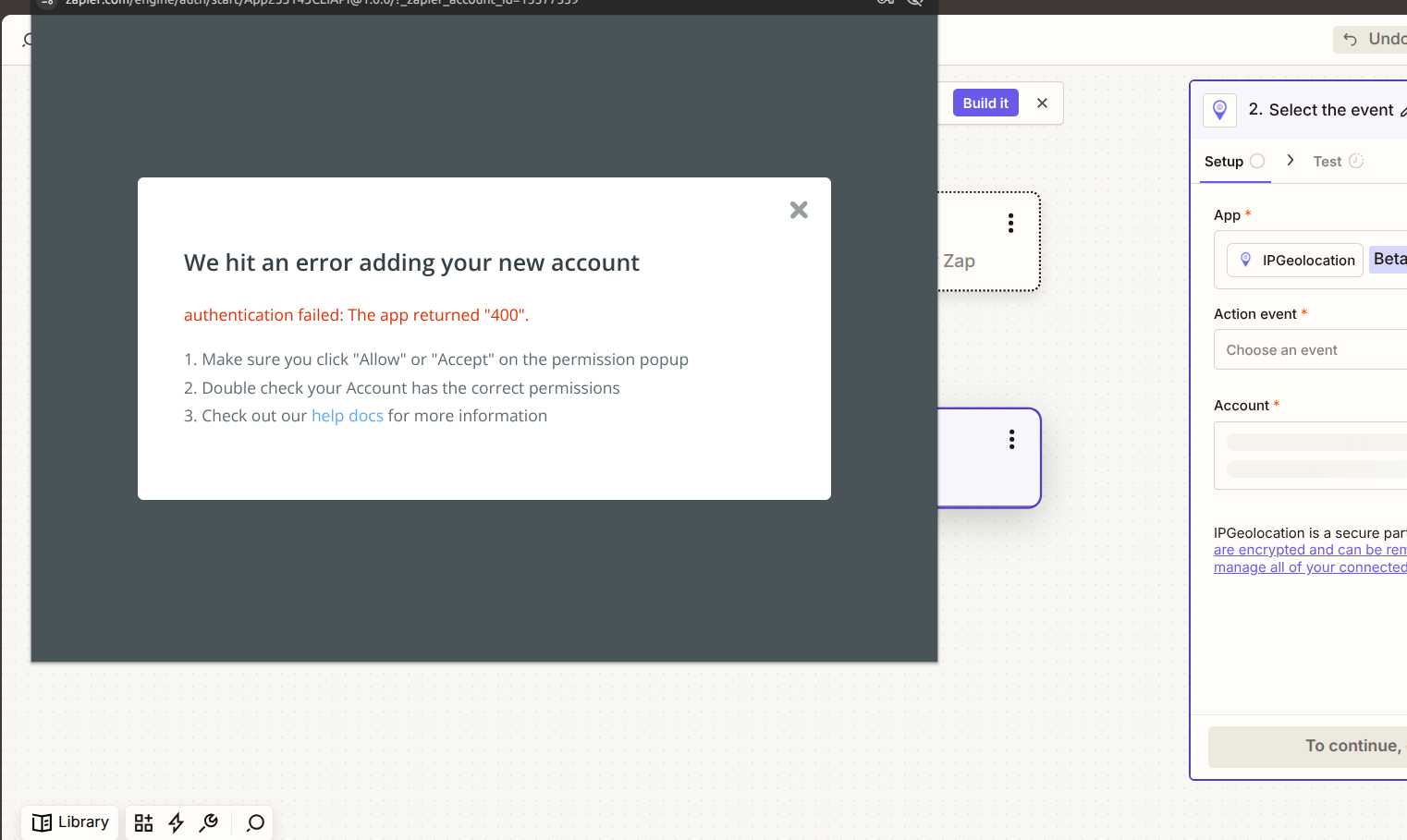Dismiss the Build it prompt

(x=1042, y=103)
